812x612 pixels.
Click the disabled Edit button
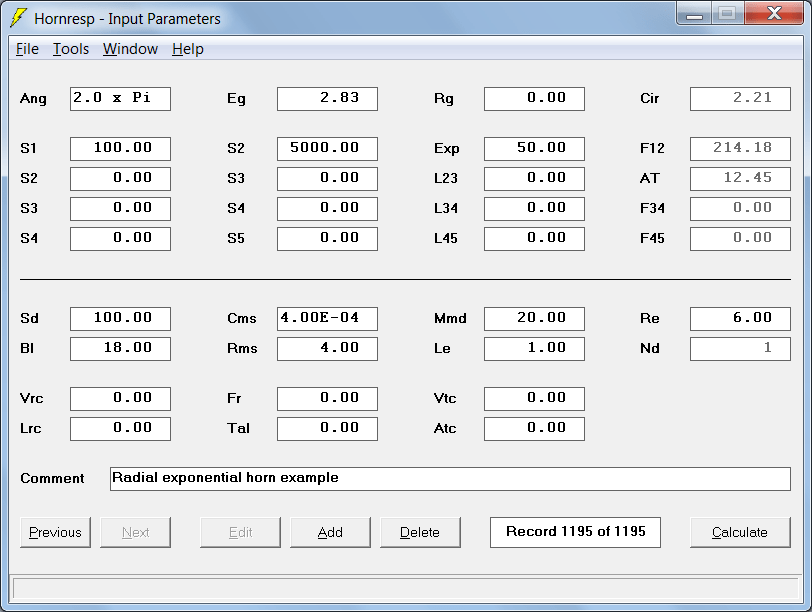pyautogui.click(x=240, y=532)
